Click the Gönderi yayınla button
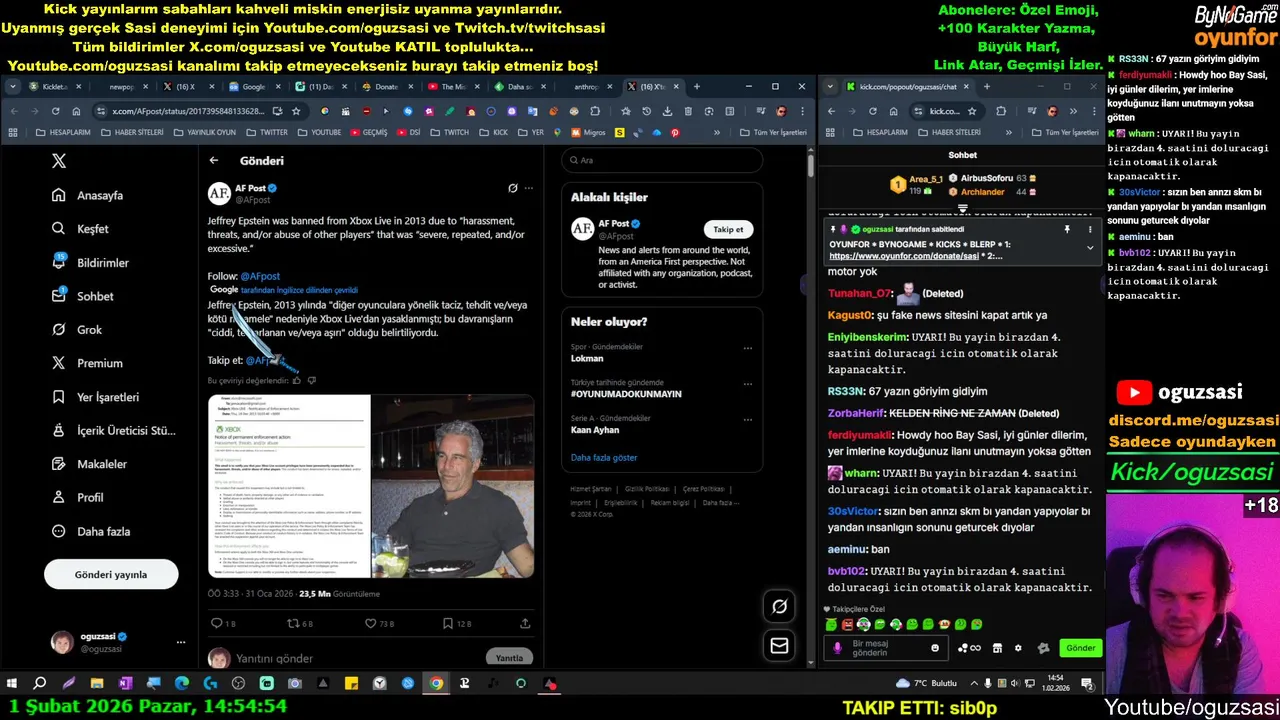1280x720 pixels. 111,575
